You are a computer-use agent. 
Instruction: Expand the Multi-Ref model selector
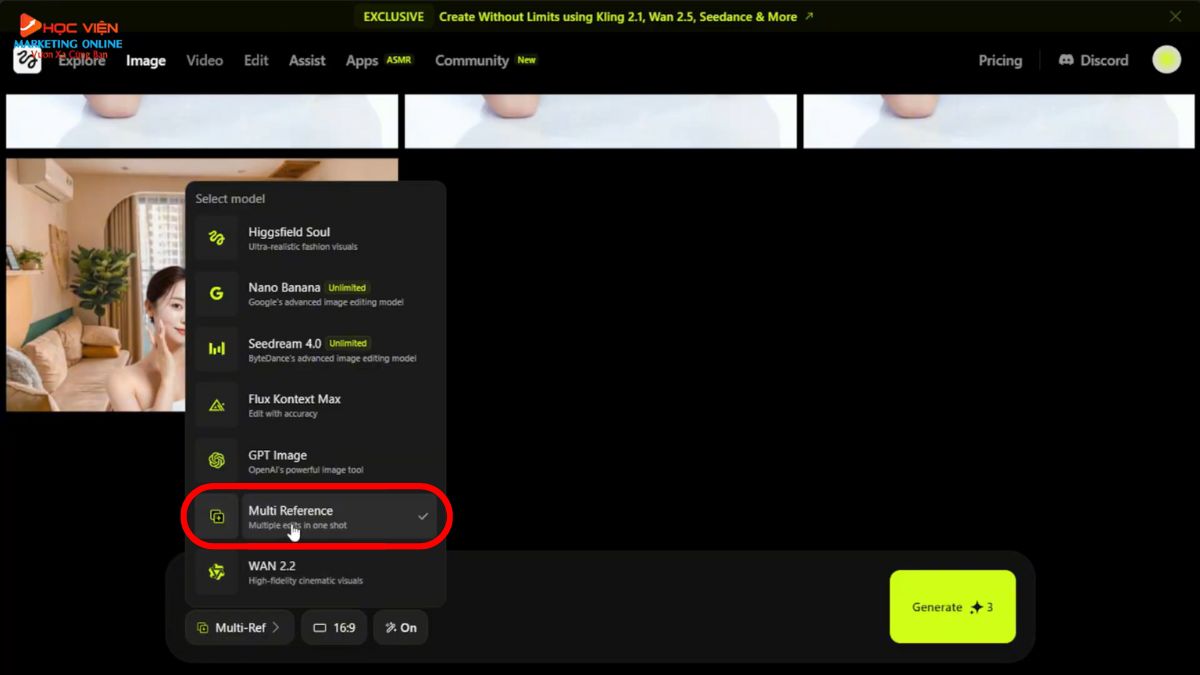239,628
